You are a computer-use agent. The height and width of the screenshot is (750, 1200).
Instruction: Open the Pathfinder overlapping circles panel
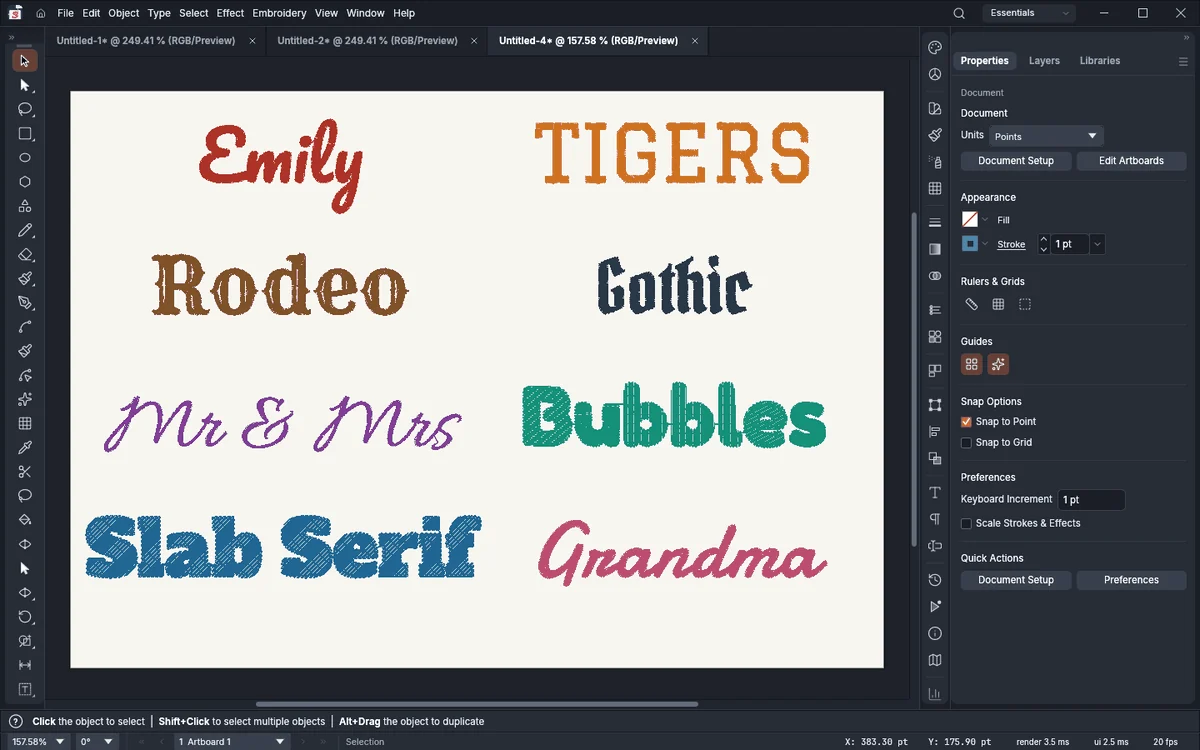tap(935, 275)
